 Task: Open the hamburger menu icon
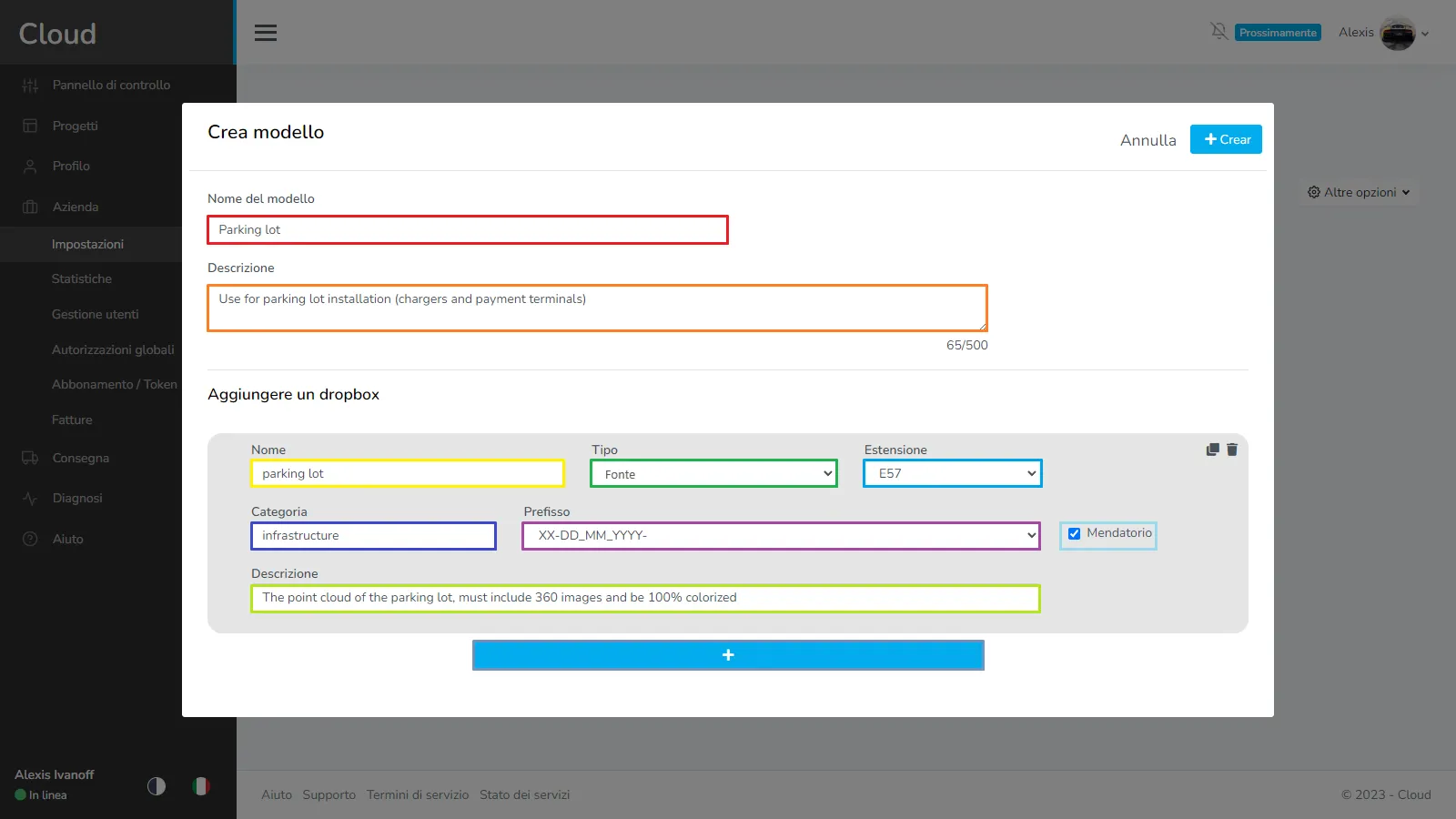[266, 33]
